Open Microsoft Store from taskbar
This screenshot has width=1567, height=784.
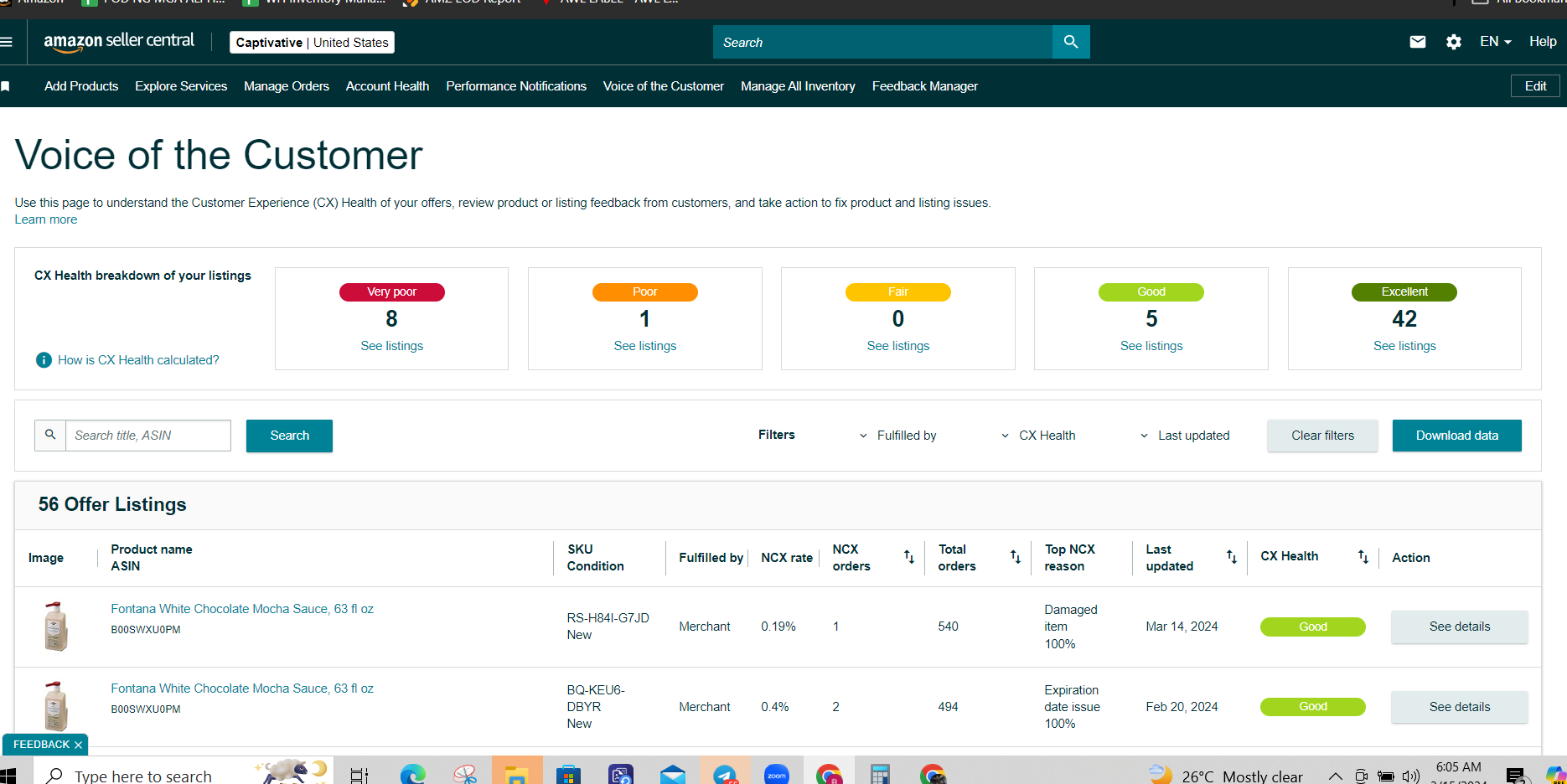569,775
